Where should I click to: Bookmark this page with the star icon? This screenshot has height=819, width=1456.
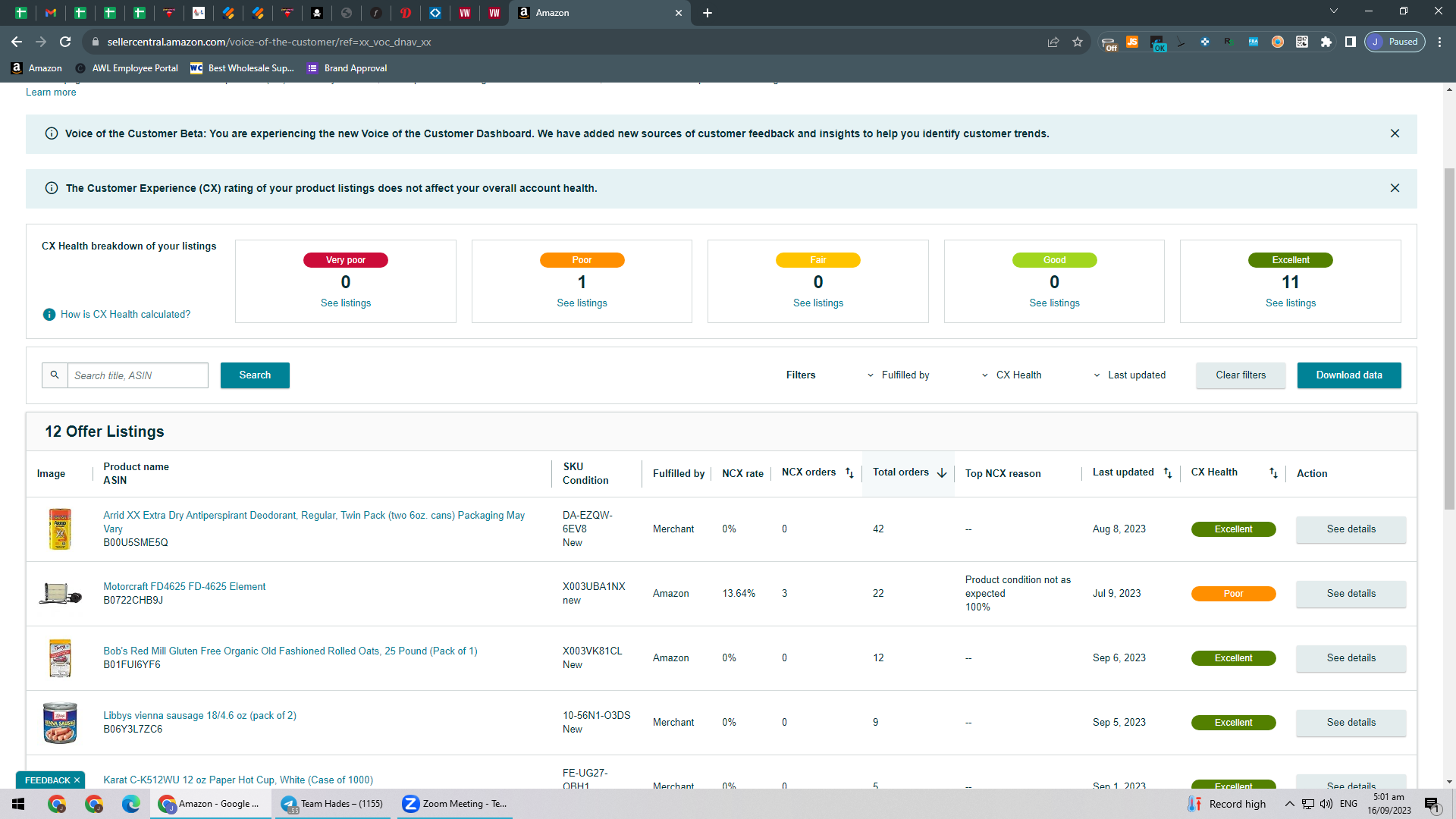click(x=1078, y=42)
